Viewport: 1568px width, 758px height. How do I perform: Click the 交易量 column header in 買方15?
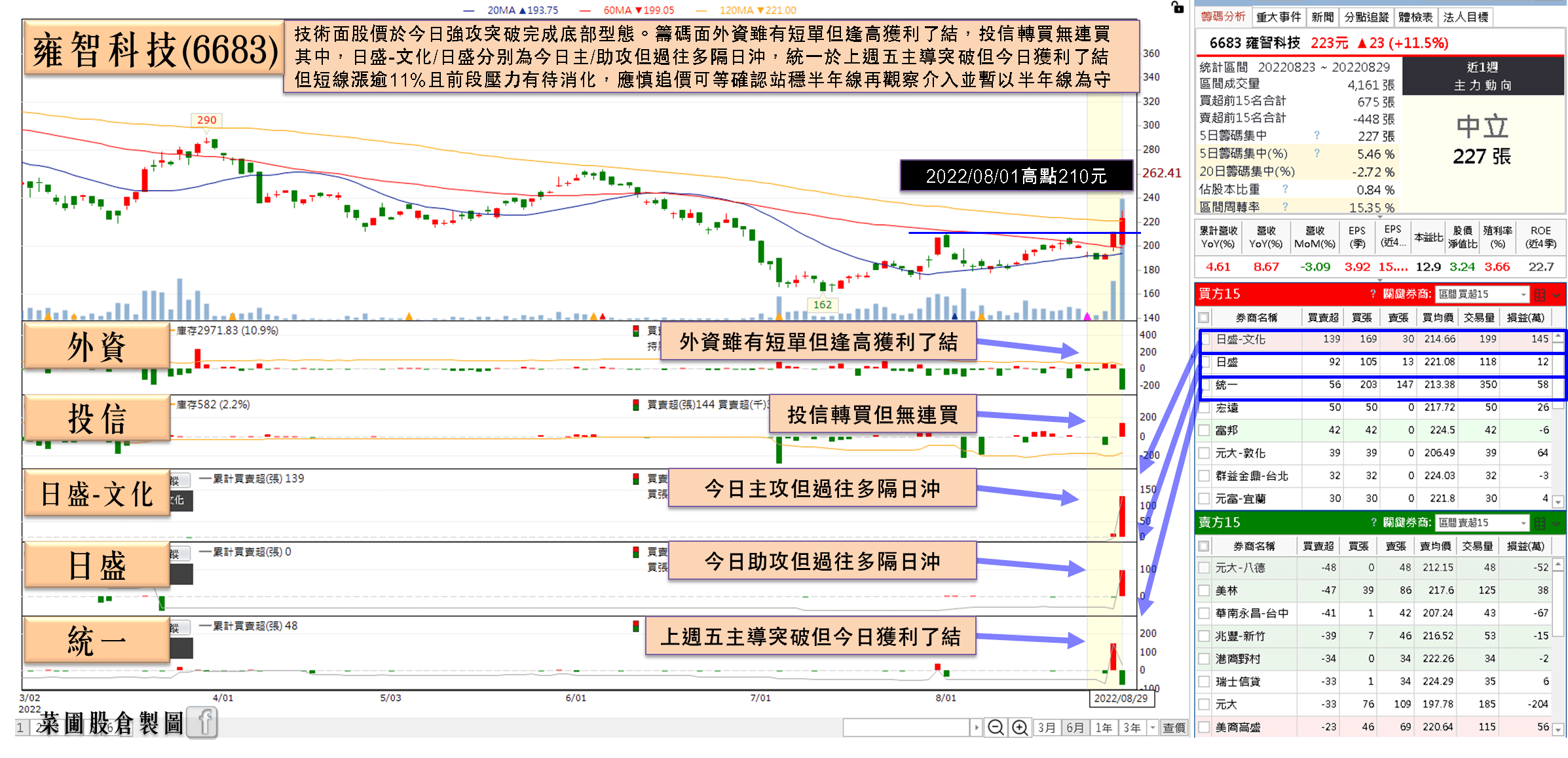(x=1479, y=318)
